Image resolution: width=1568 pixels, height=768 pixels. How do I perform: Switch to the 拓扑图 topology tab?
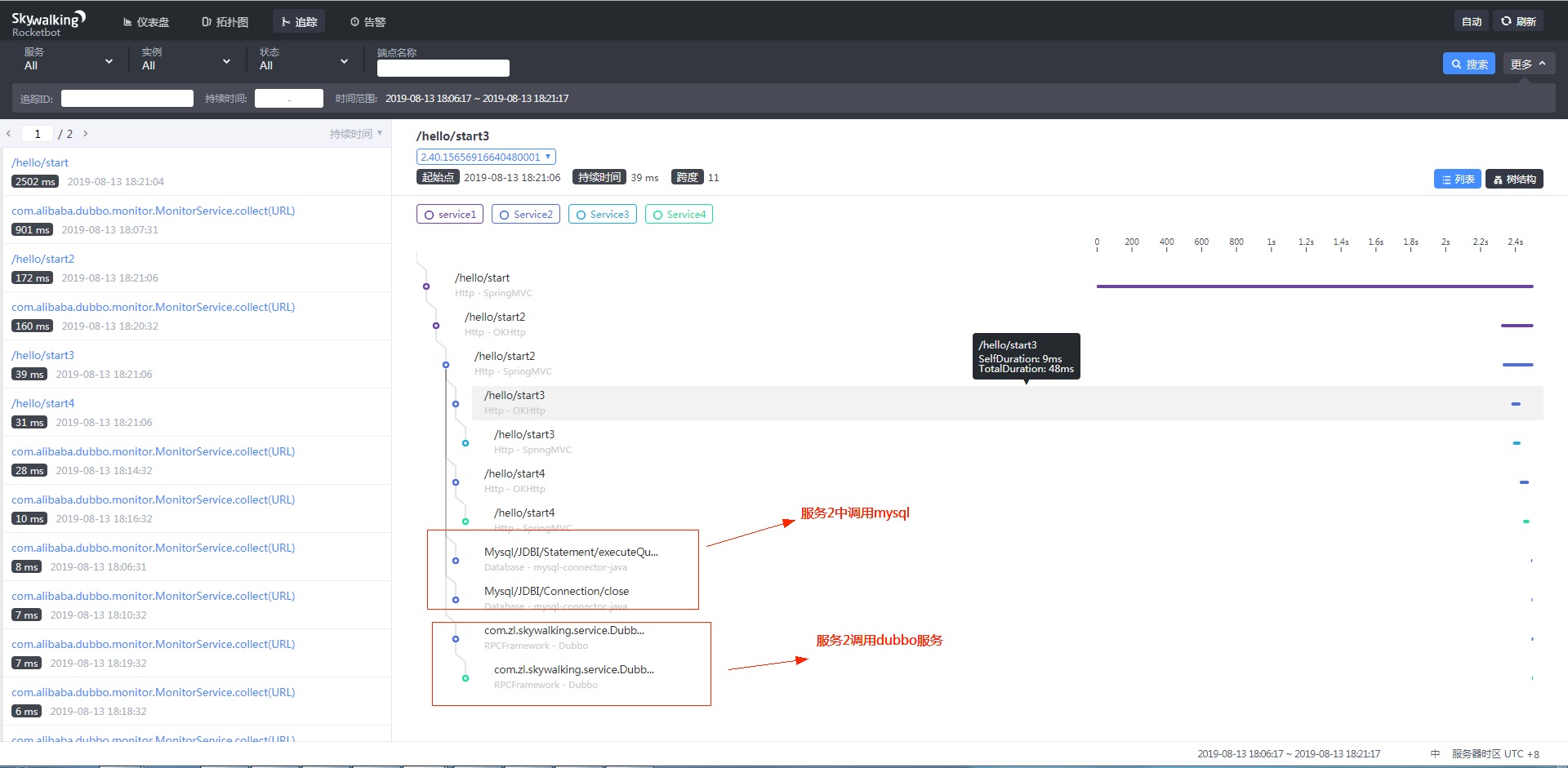225,22
